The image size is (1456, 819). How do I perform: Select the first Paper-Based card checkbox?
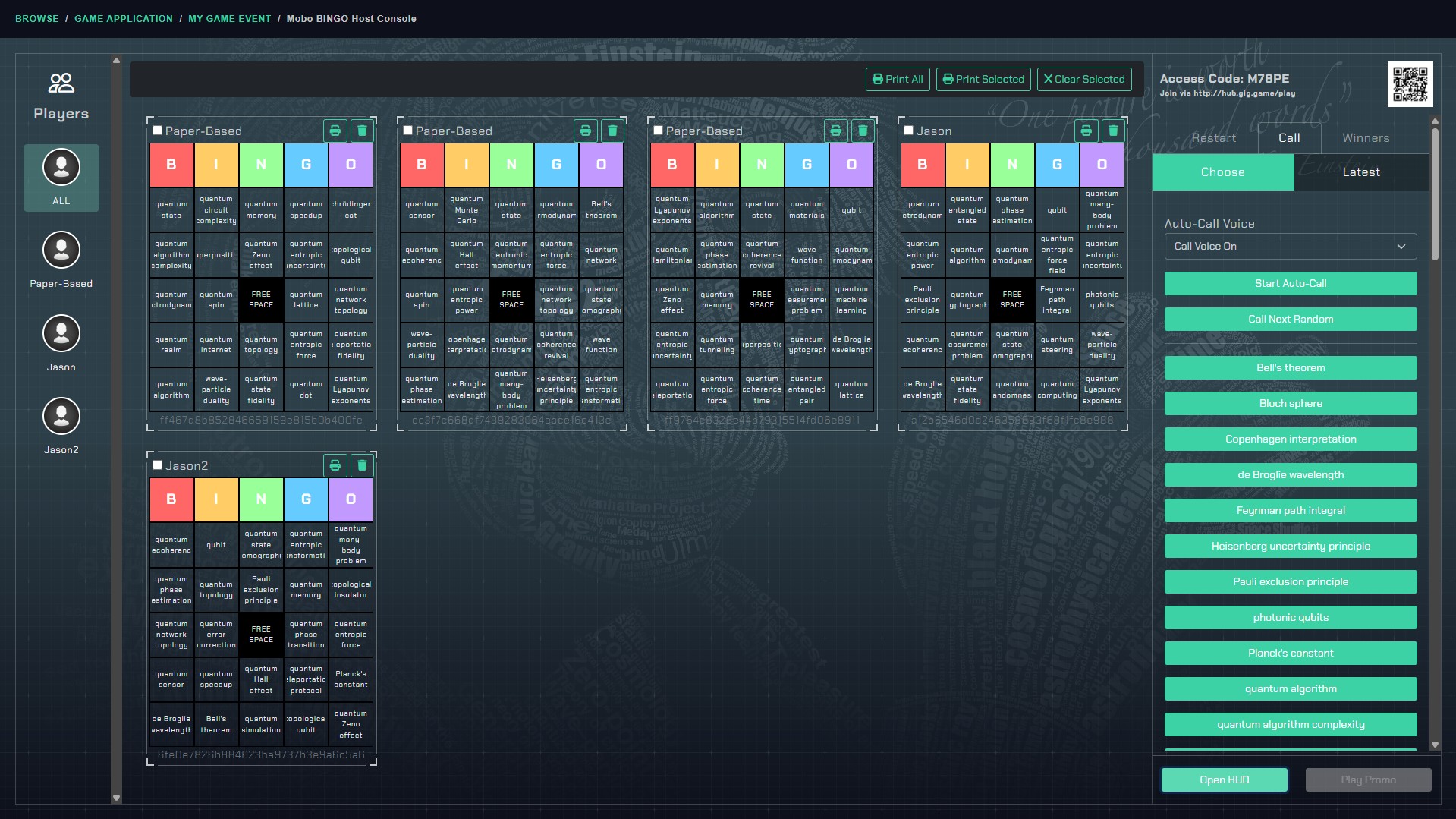158,131
